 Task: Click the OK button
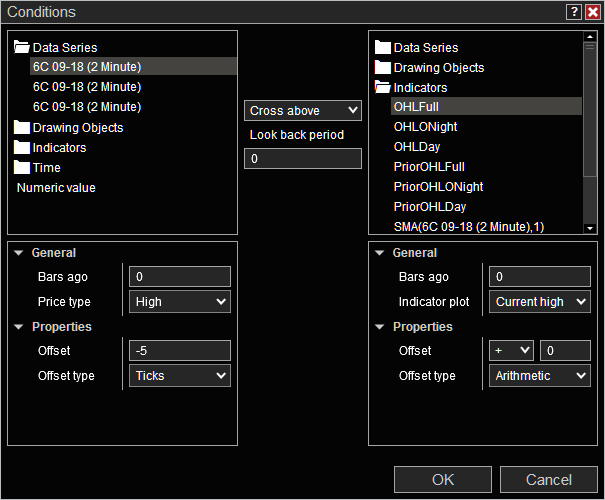(443, 480)
